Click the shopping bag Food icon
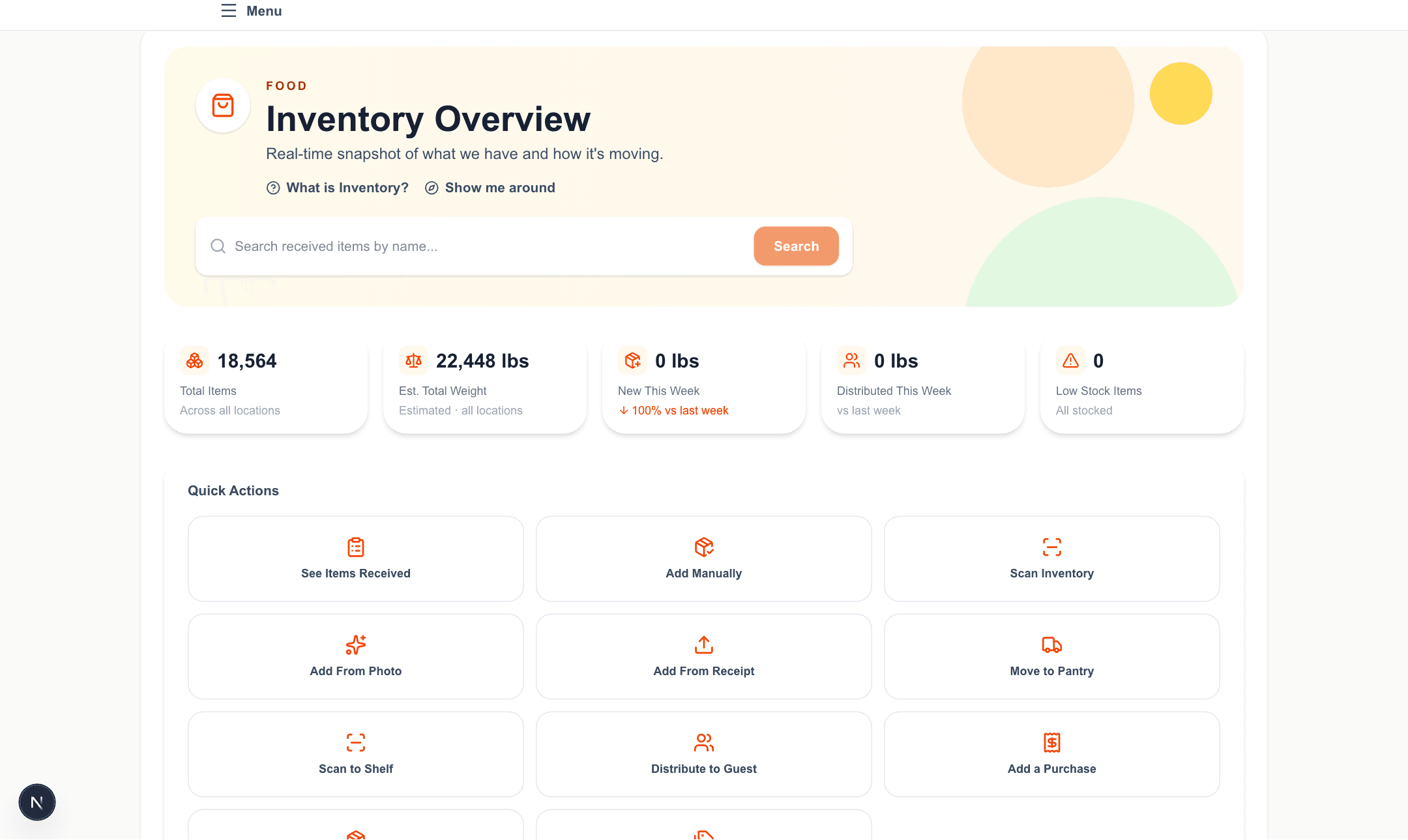 coord(223,106)
